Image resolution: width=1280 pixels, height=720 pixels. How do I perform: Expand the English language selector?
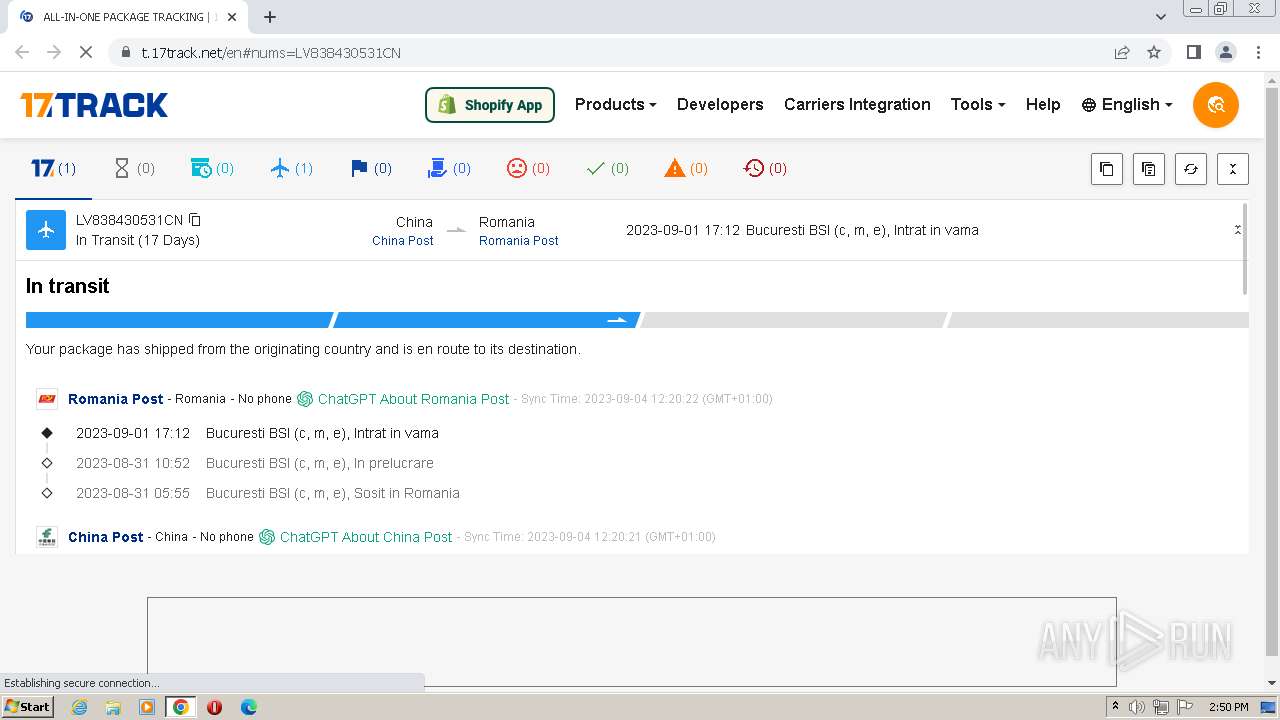(1127, 104)
